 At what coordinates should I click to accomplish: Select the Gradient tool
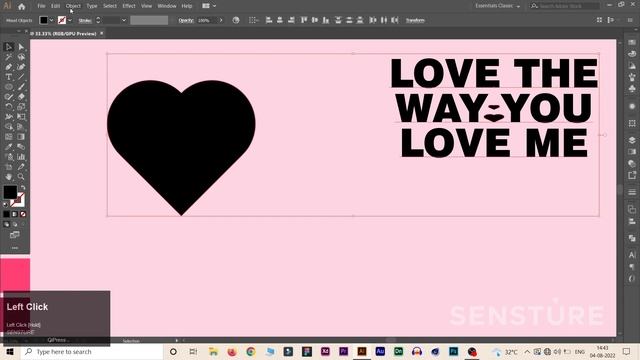pyautogui.click(x=21, y=137)
